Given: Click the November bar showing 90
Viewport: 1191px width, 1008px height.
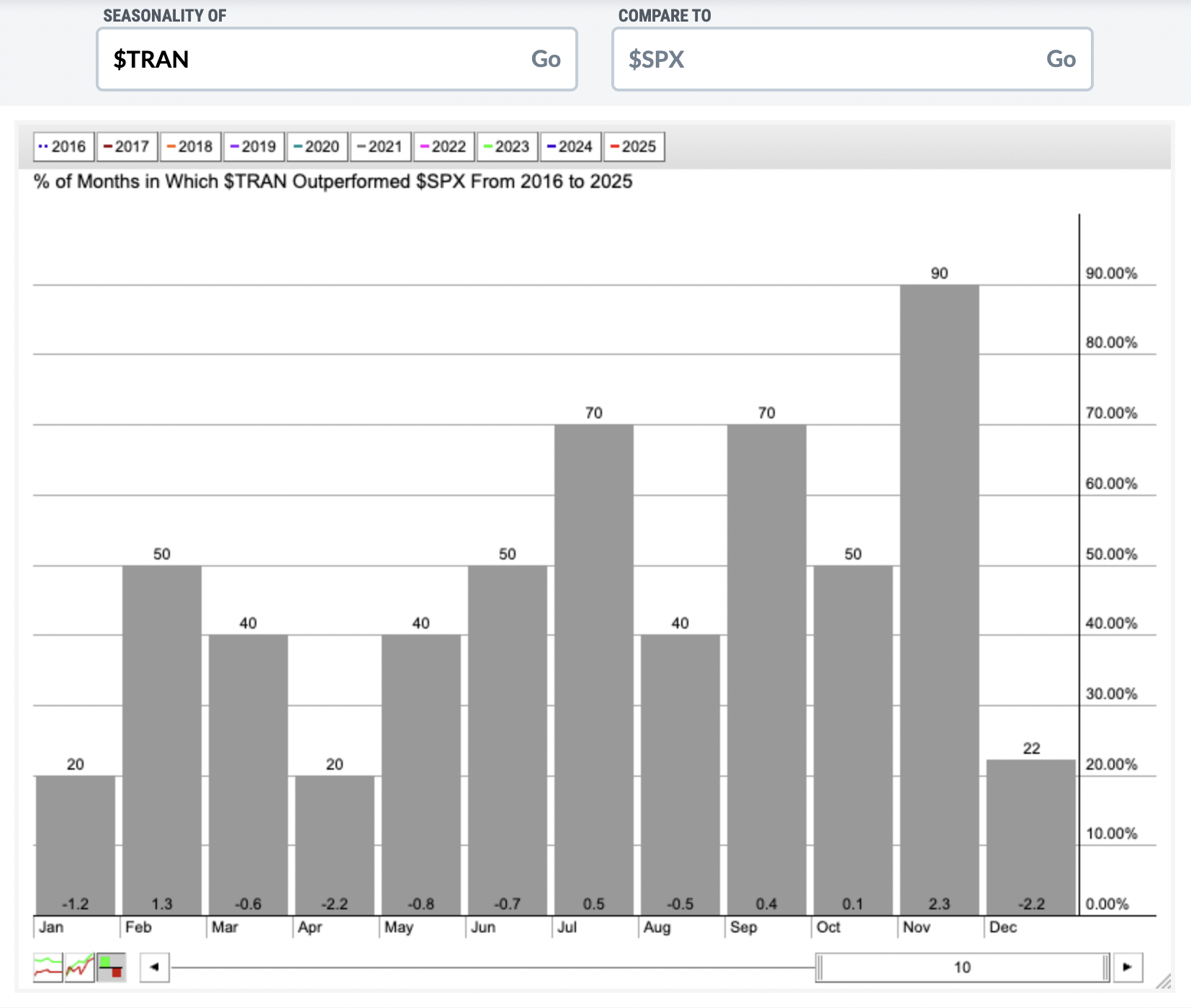Looking at the screenshot, I should tap(939, 600).
